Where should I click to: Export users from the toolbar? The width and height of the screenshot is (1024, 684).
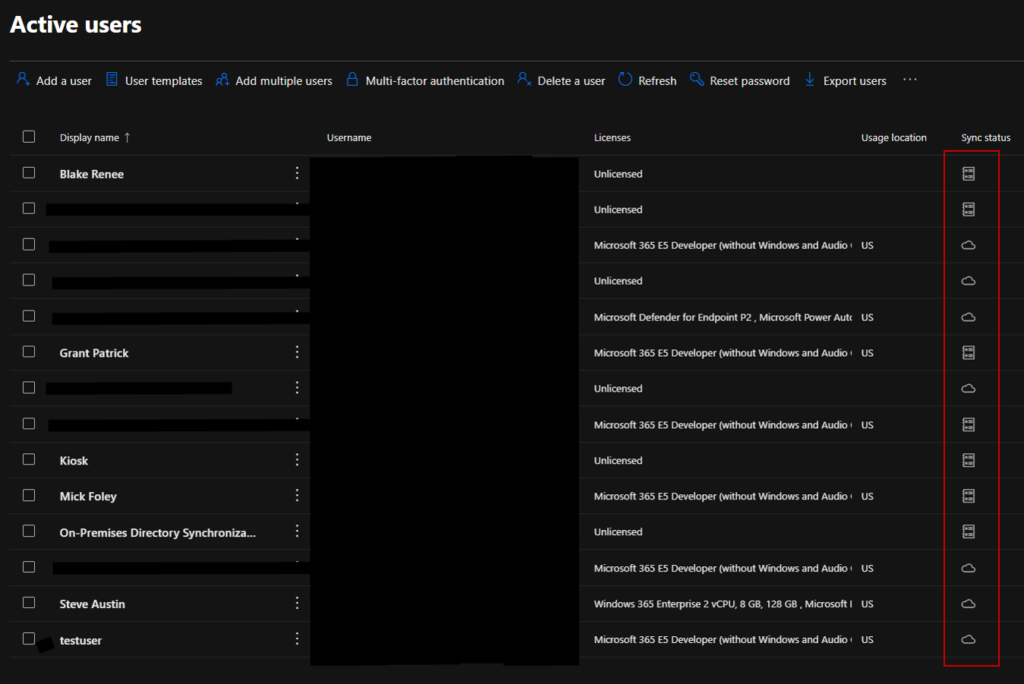pyautogui.click(x=845, y=81)
